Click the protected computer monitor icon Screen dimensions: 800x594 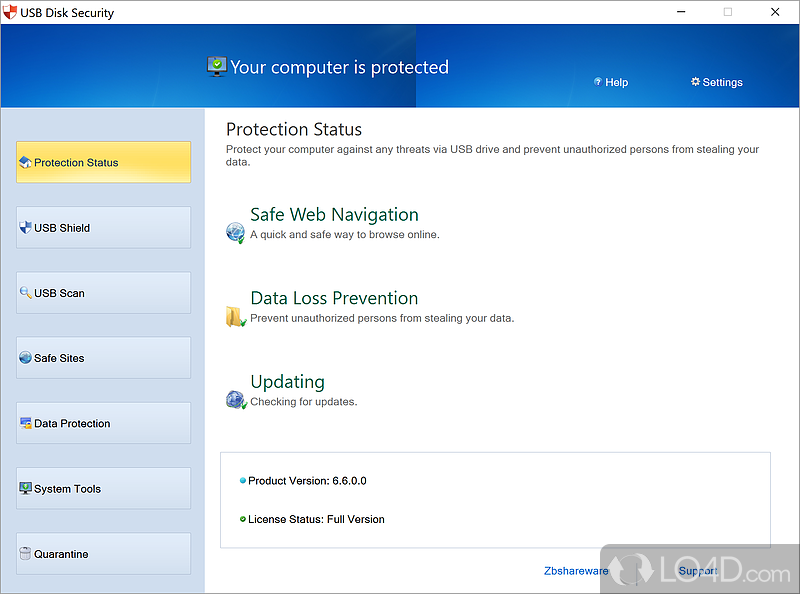point(216,67)
